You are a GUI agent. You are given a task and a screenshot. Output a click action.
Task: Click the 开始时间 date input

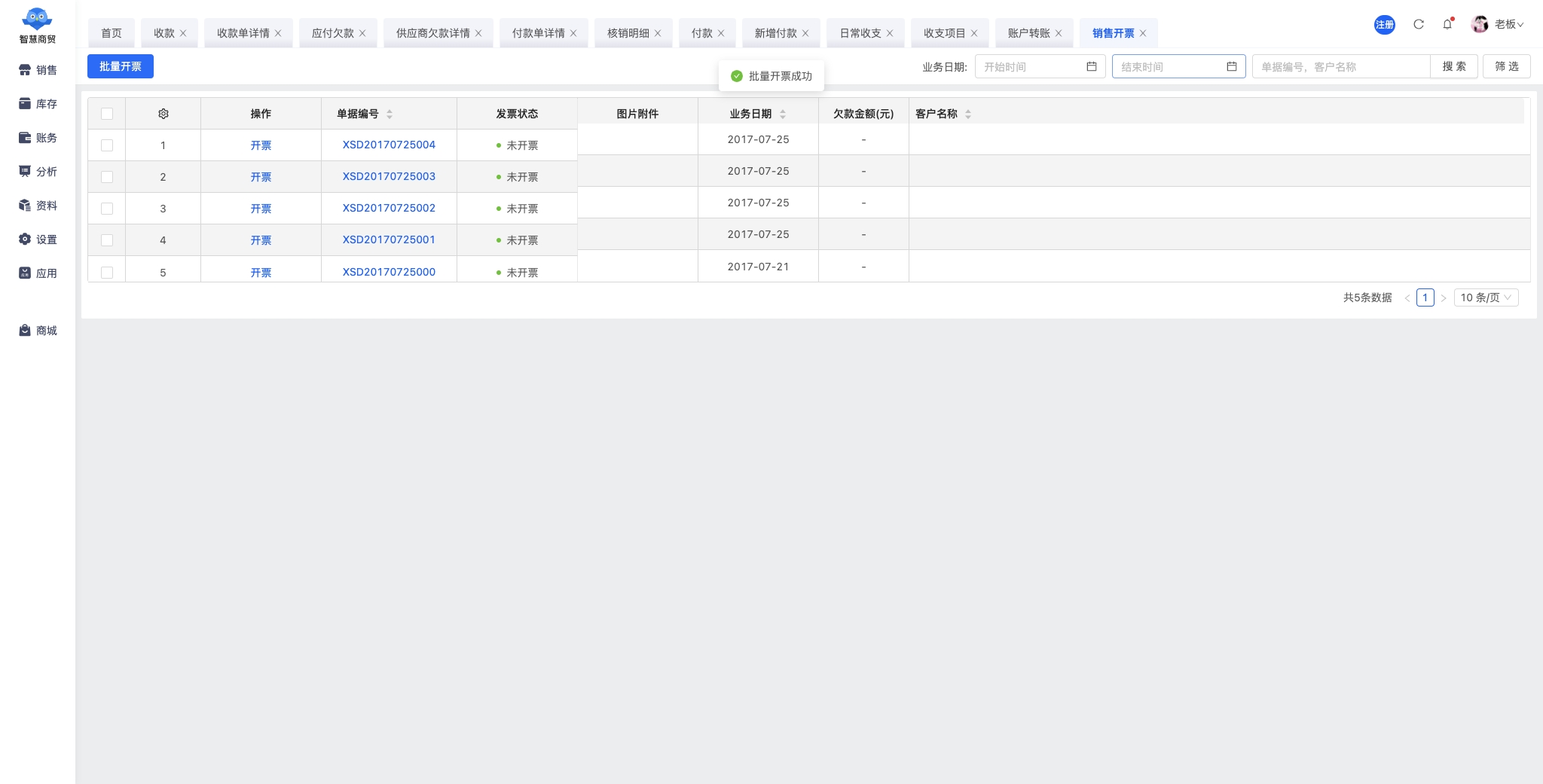point(1040,66)
